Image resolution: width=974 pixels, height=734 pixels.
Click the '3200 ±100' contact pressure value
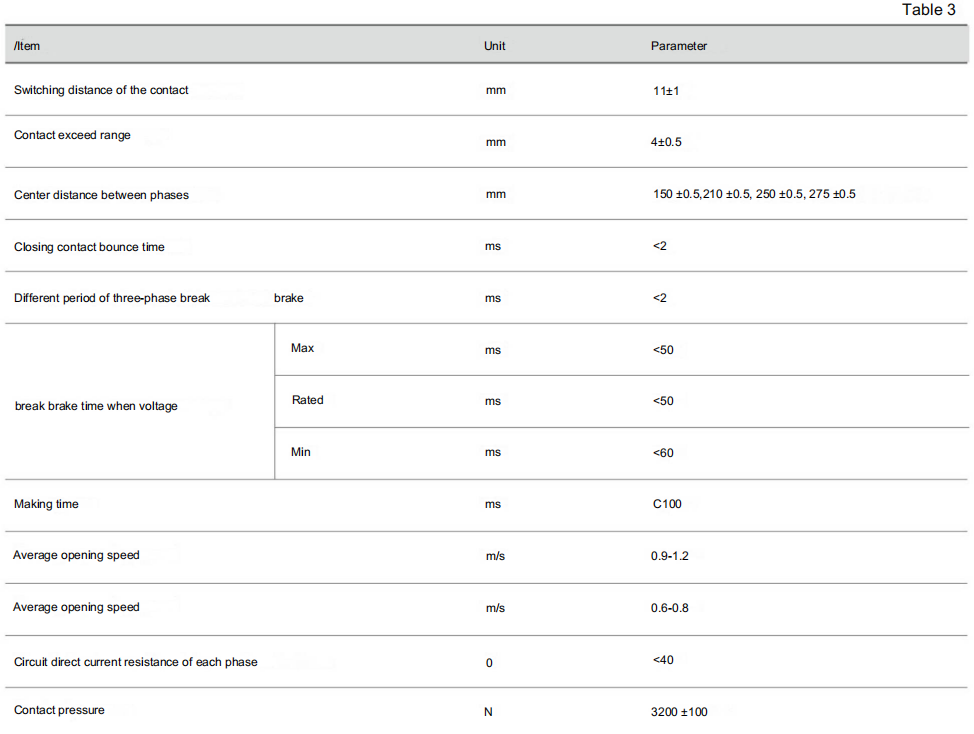point(679,712)
